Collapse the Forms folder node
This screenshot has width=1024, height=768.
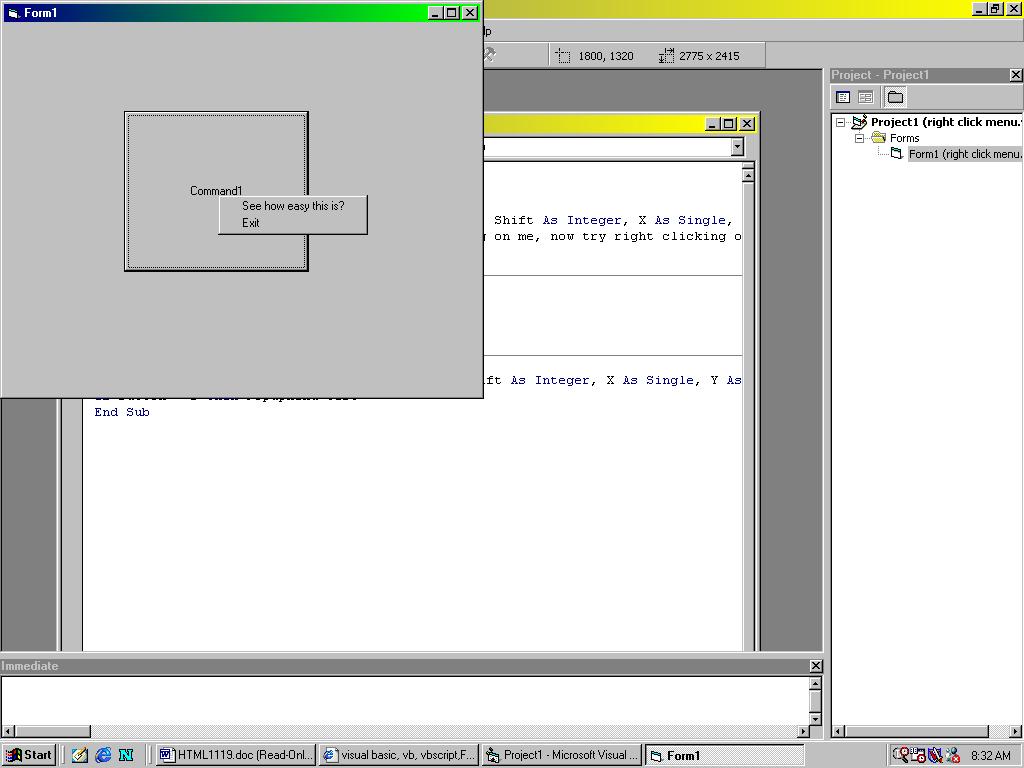859,138
